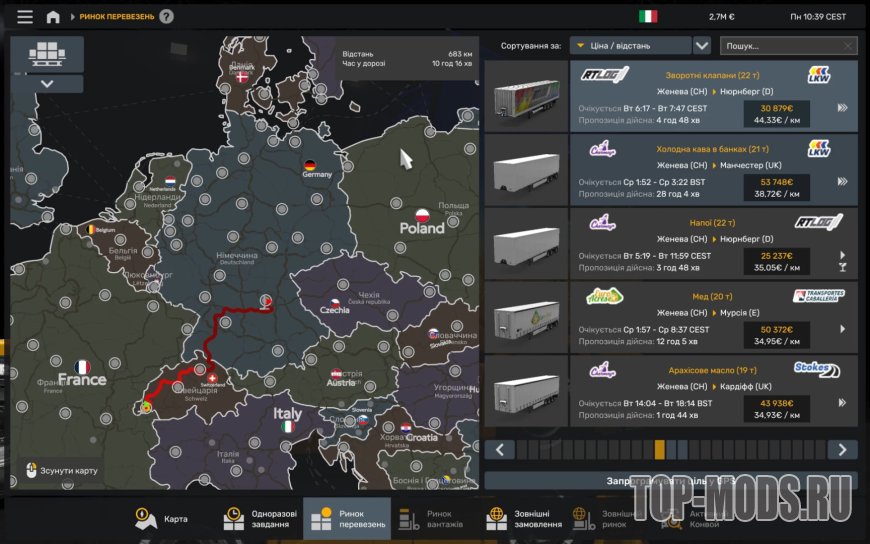Switch to Карта tab
Screen dimensions: 870x544
(161, 519)
